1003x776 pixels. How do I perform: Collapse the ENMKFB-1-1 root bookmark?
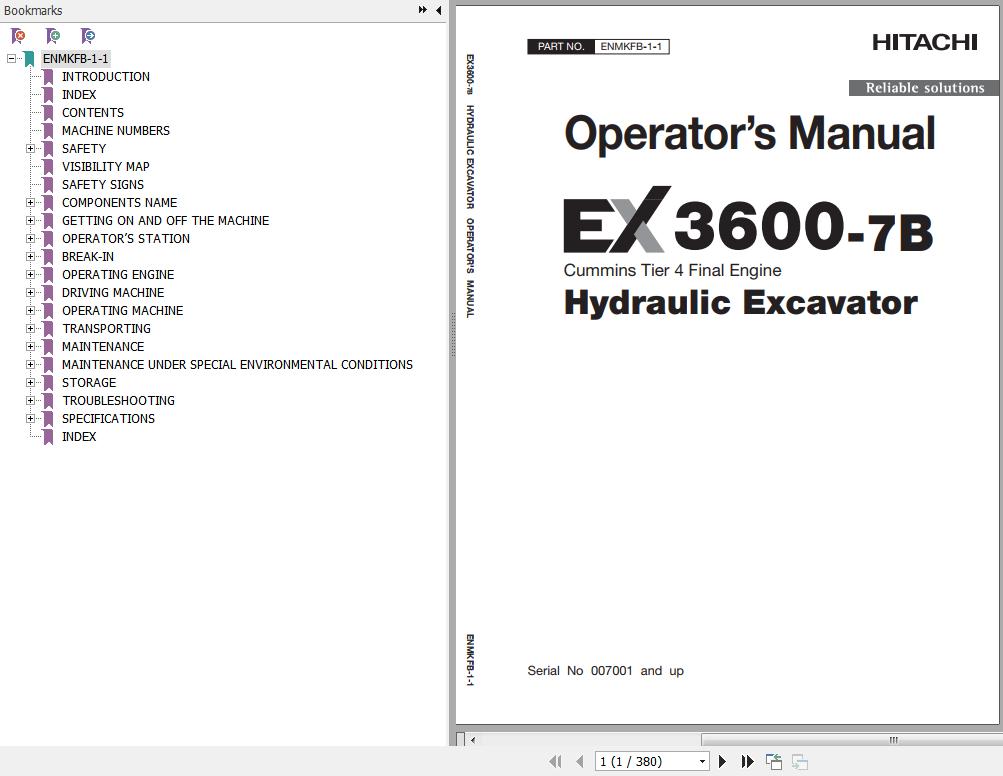click(x=11, y=58)
